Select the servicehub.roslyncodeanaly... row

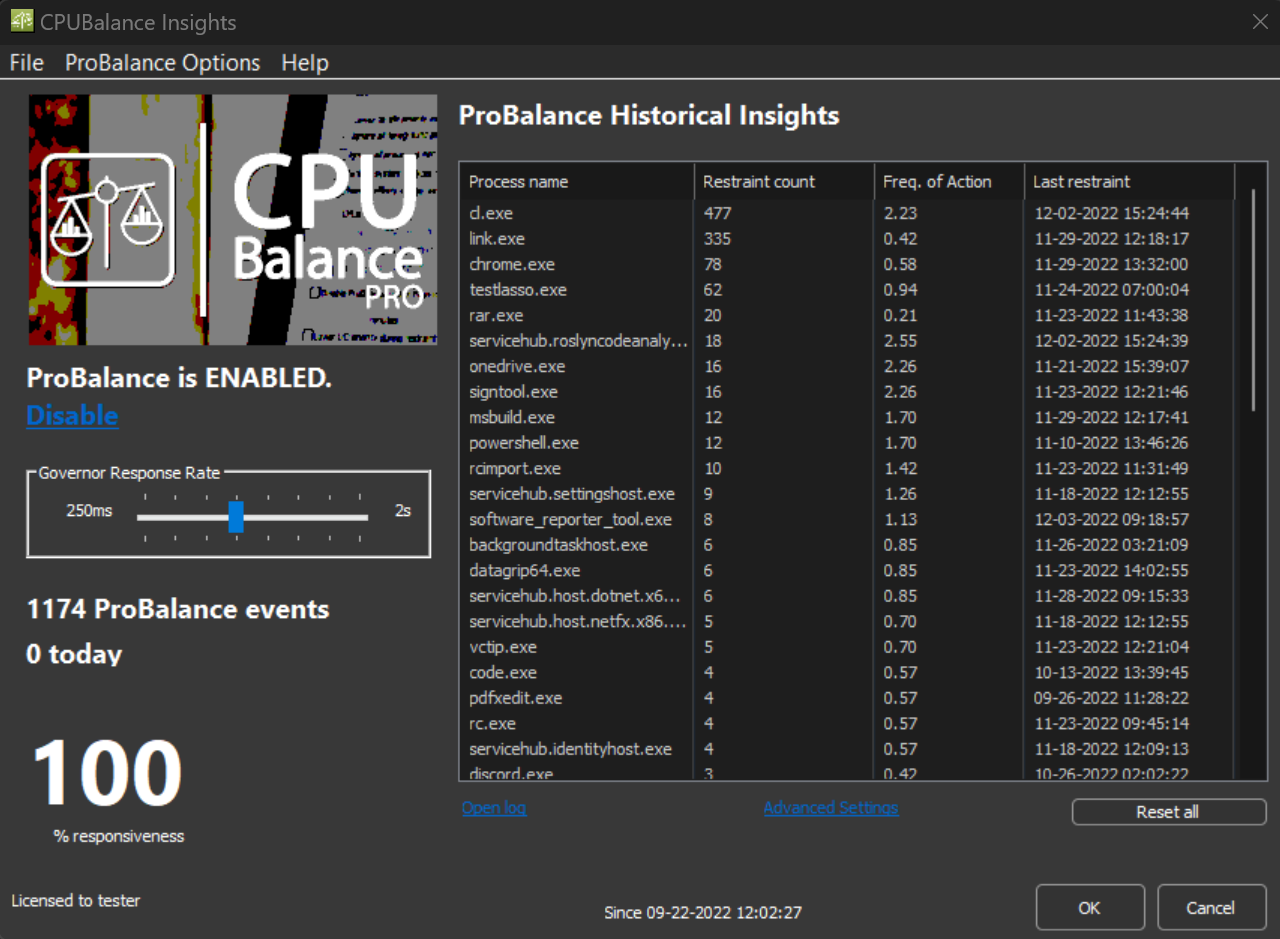847,341
